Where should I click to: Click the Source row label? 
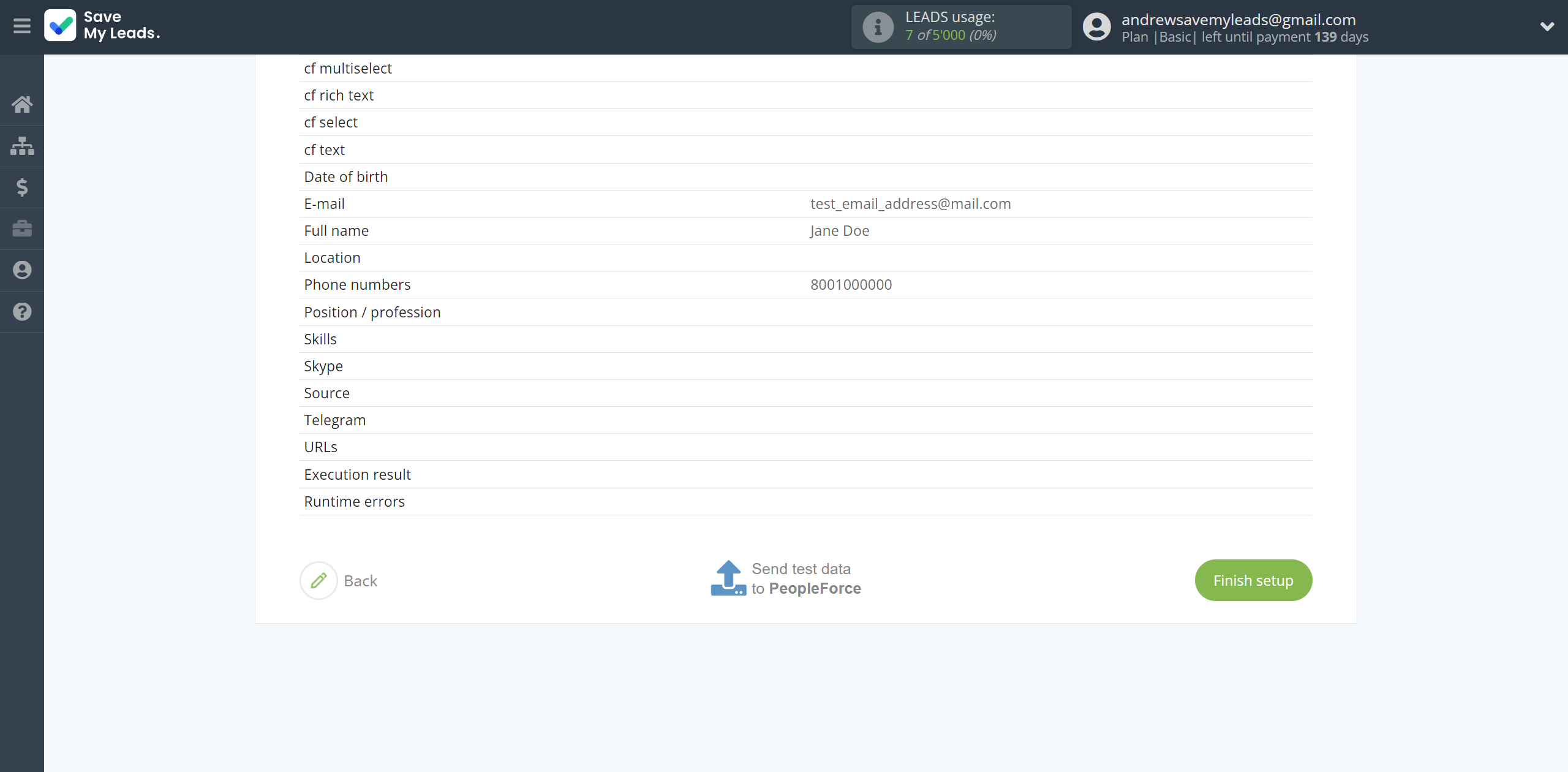click(x=326, y=393)
